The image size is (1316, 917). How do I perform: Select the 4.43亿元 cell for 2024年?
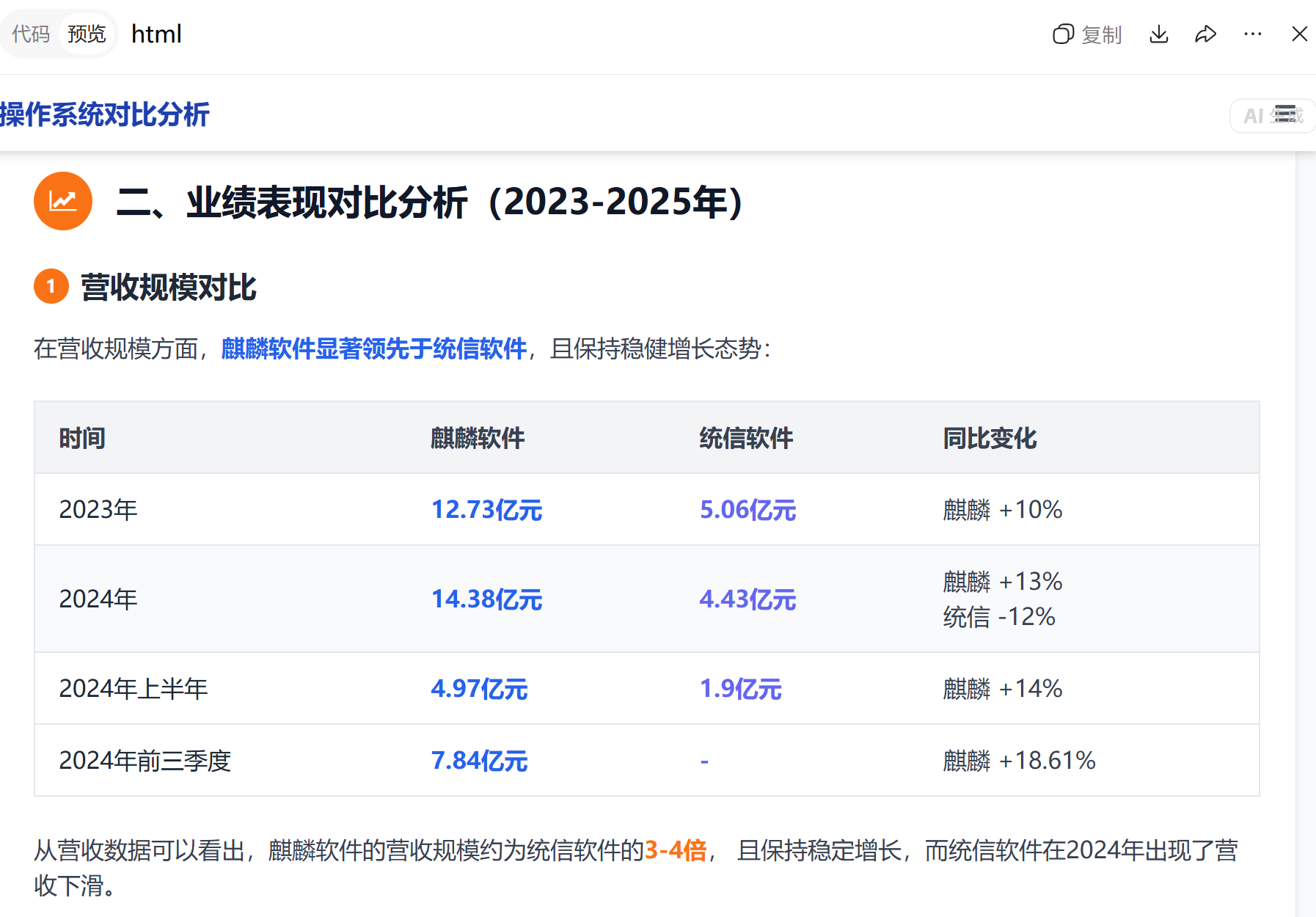pos(747,599)
